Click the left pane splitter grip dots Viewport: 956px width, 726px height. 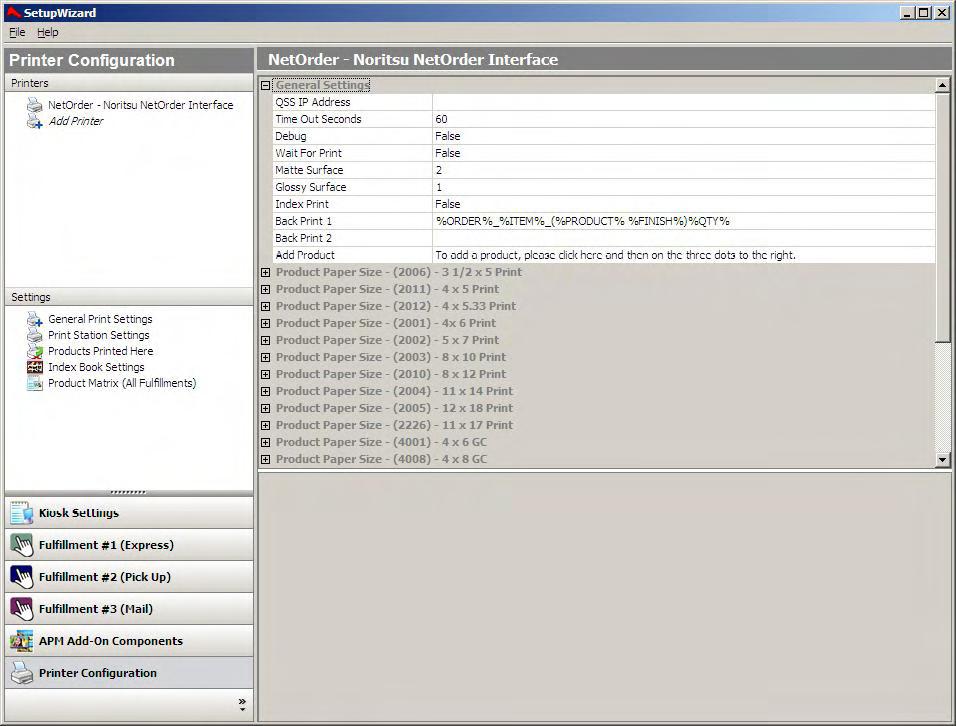pyautogui.click(x=128, y=492)
